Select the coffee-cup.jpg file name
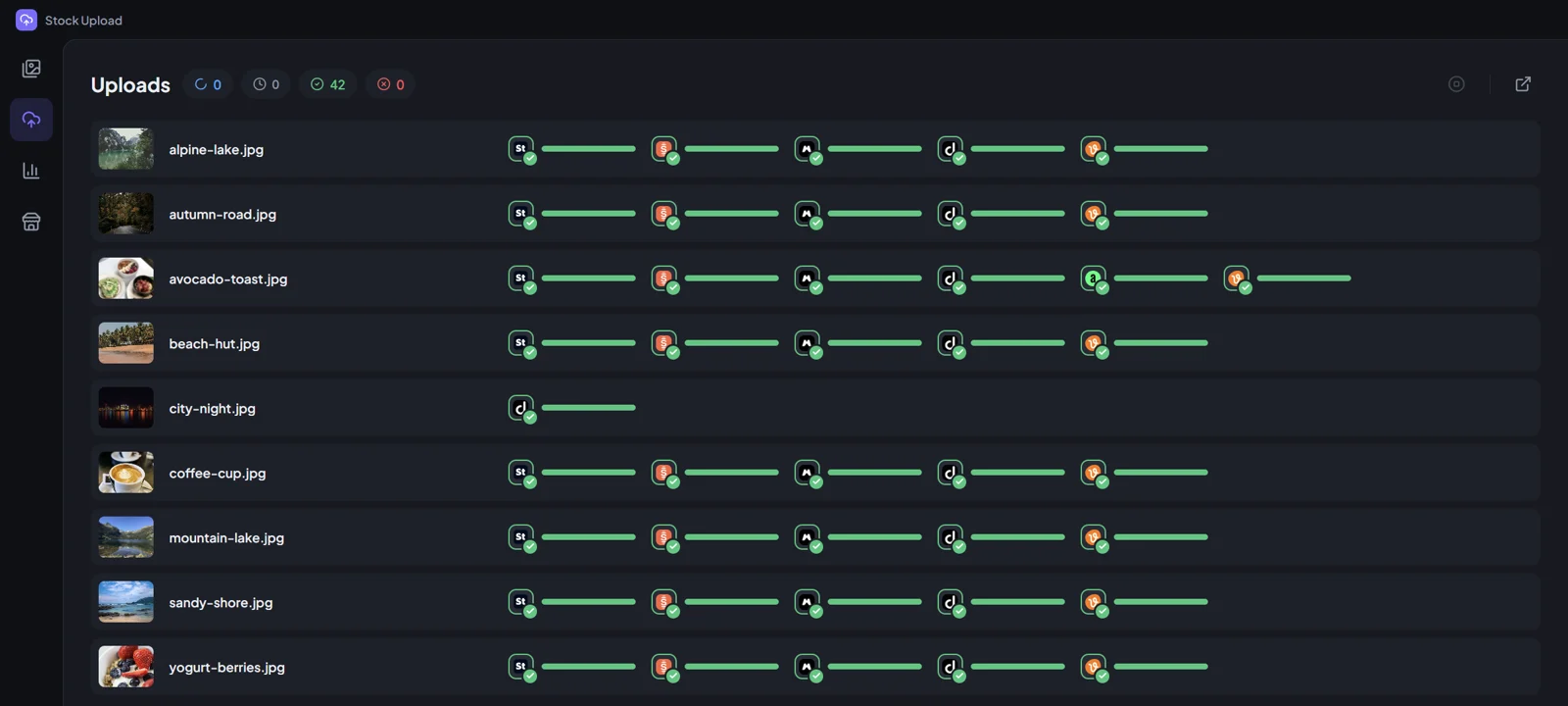Image resolution: width=1568 pixels, height=706 pixels. pos(218,473)
